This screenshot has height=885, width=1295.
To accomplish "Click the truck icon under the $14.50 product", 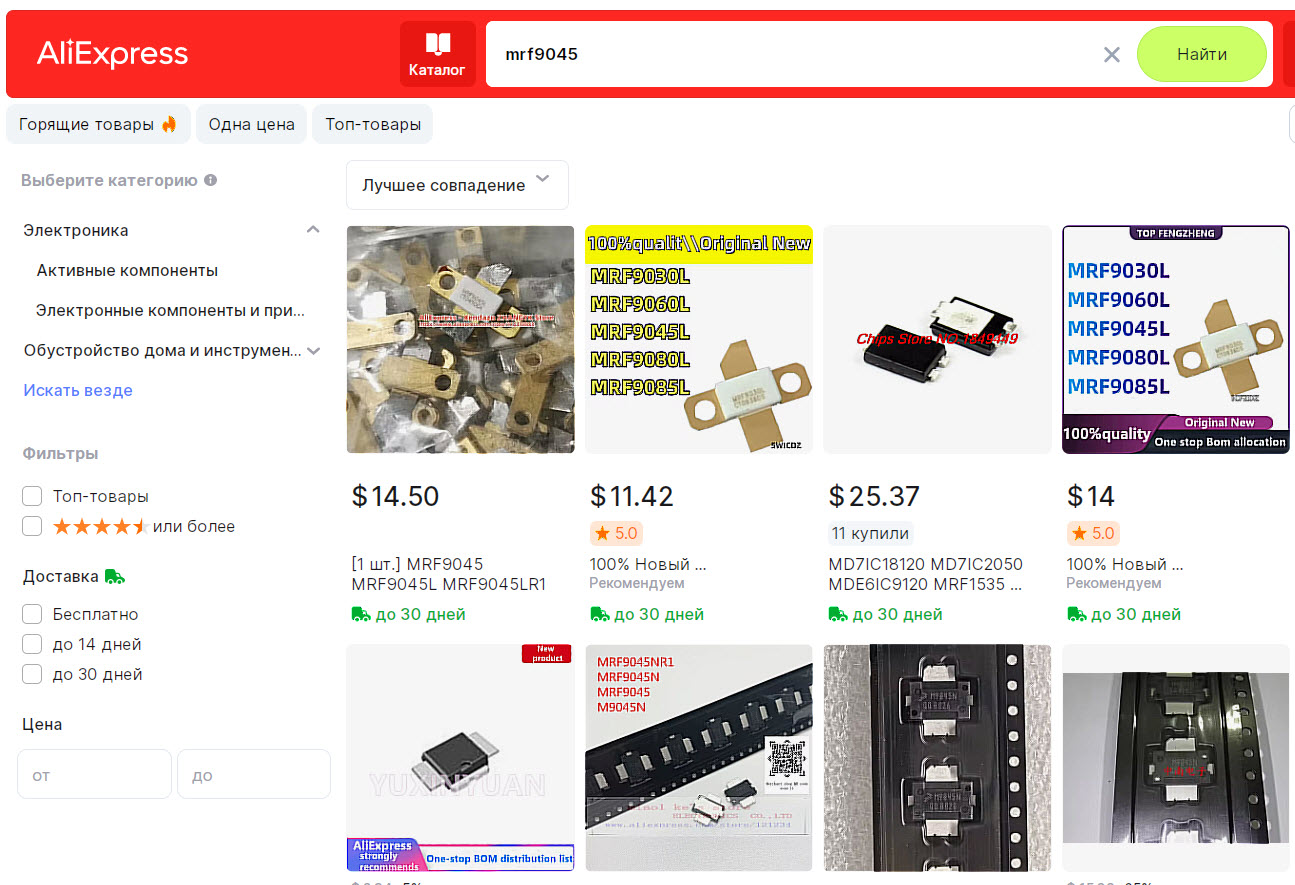I will pyautogui.click(x=361, y=614).
